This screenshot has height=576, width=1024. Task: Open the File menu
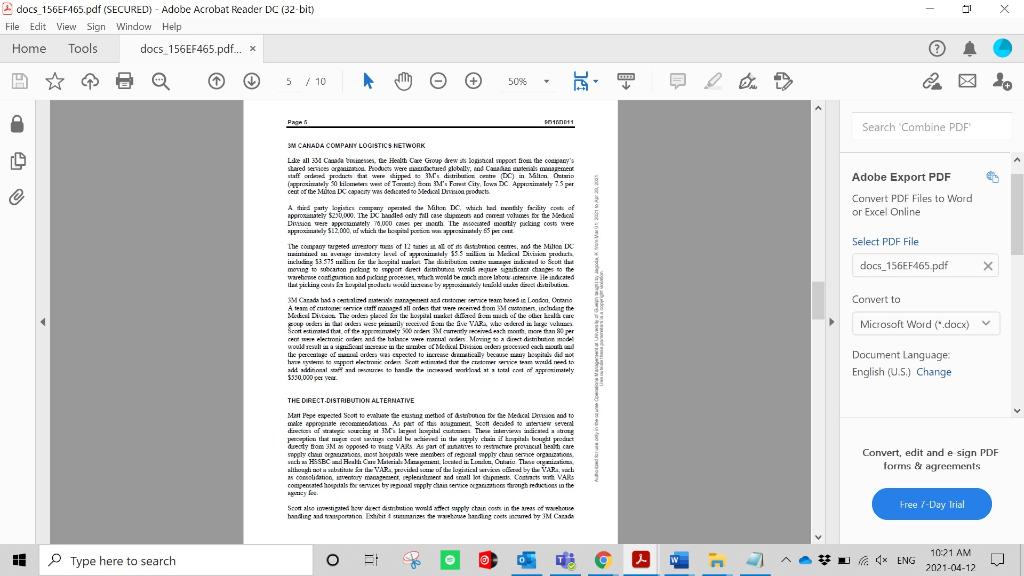click(12, 27)
